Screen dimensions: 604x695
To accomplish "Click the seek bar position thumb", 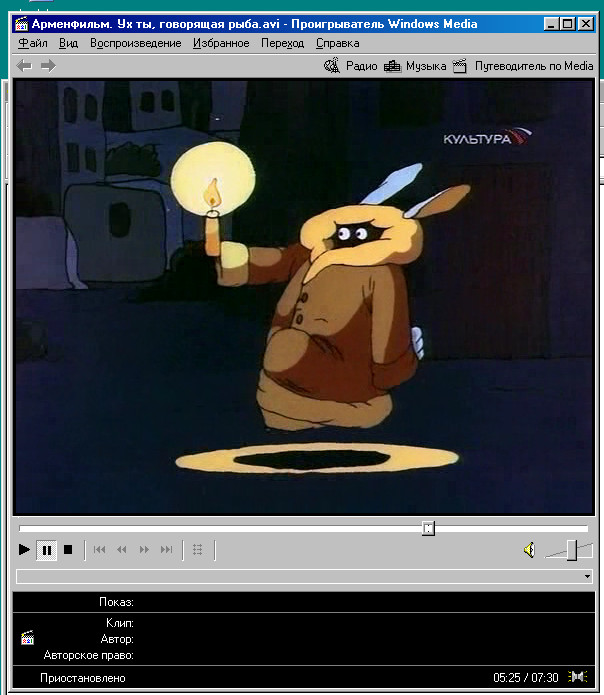I will coord(428,528).
